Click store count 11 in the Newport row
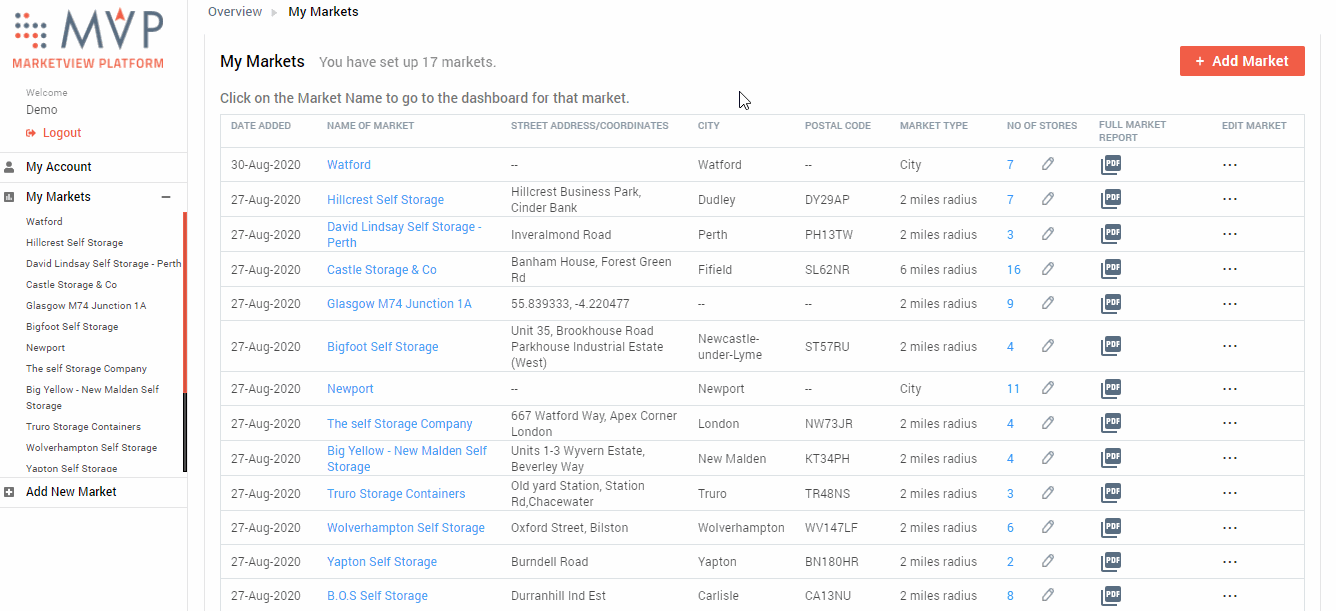Viewport: 1336px width, 611px height. coord(1014,389)
